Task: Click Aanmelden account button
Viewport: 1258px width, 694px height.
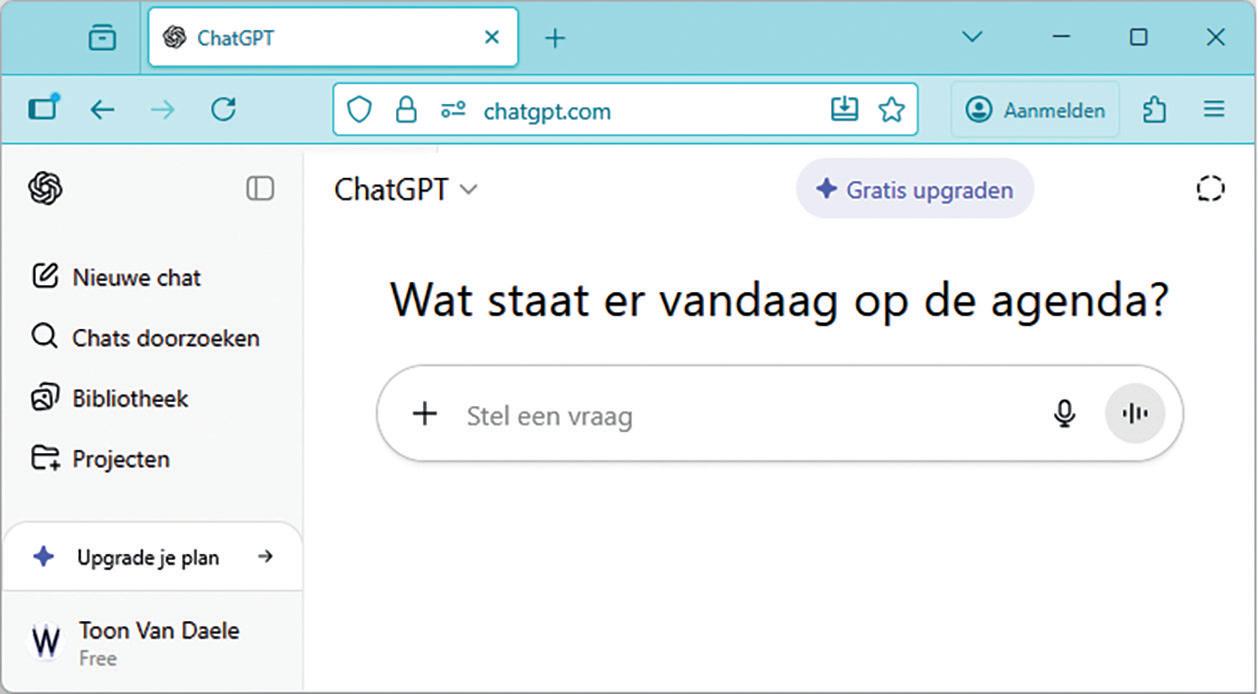Action: click(x=1035, y=110)
